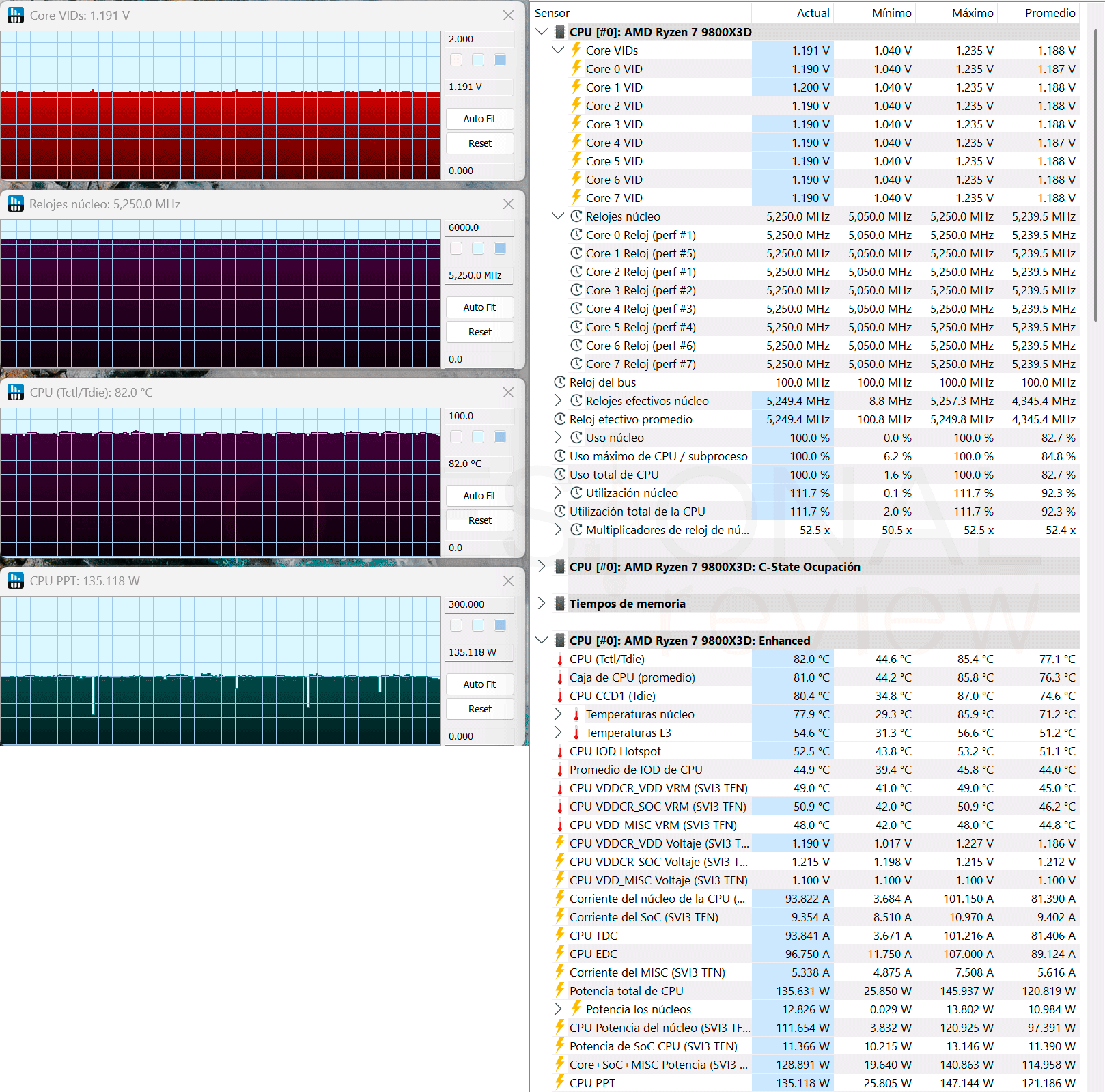Collapse the Core VIDs tree node
This screenshot has width=1105, height=1092.
[x=558, y=50]
